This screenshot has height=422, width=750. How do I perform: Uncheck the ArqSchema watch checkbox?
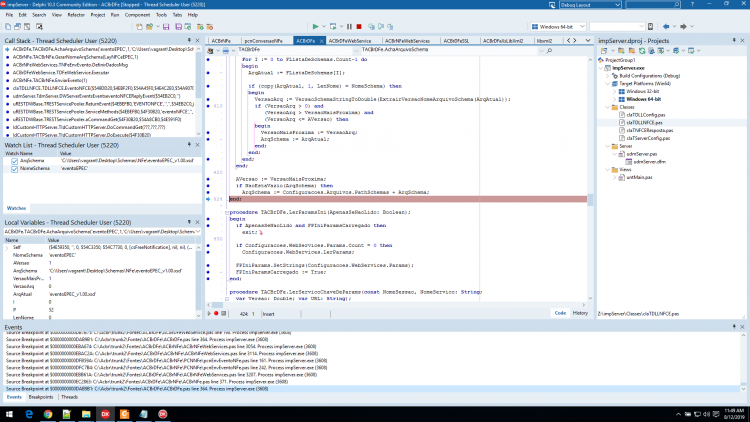[14, 161]
